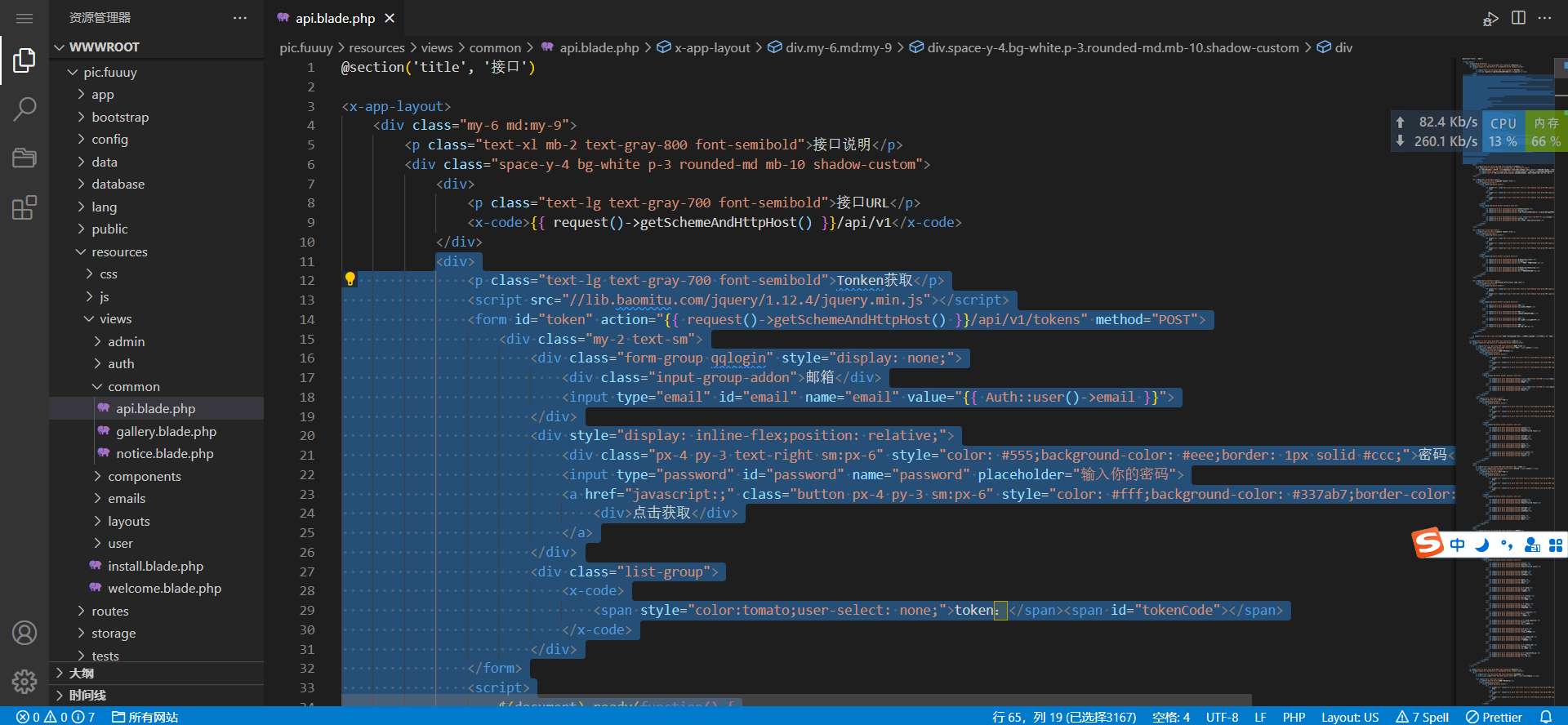Open the Search view icon
Viewport: 1568px width, 725px height.
pos(24,109)
